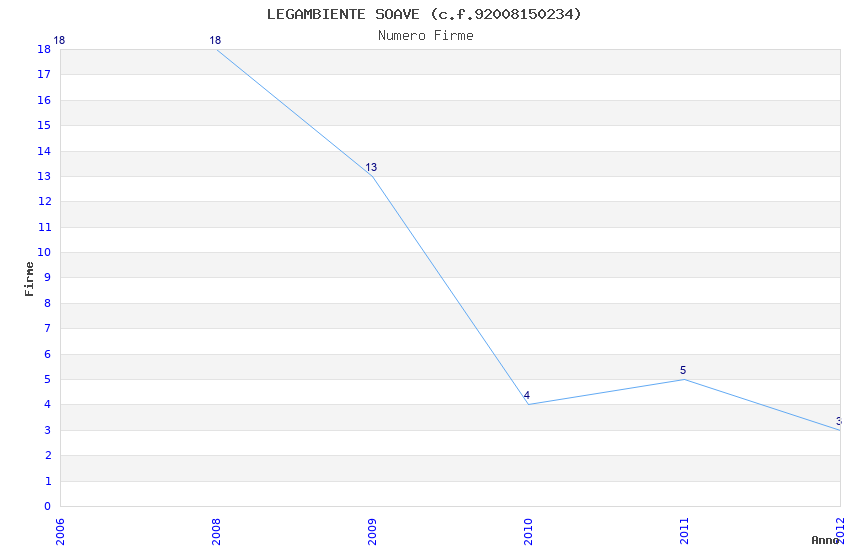The width and height of the screenshot is (850, 550).
Task: Click y-axis tick value 14
Action: [x=44, y=151]
